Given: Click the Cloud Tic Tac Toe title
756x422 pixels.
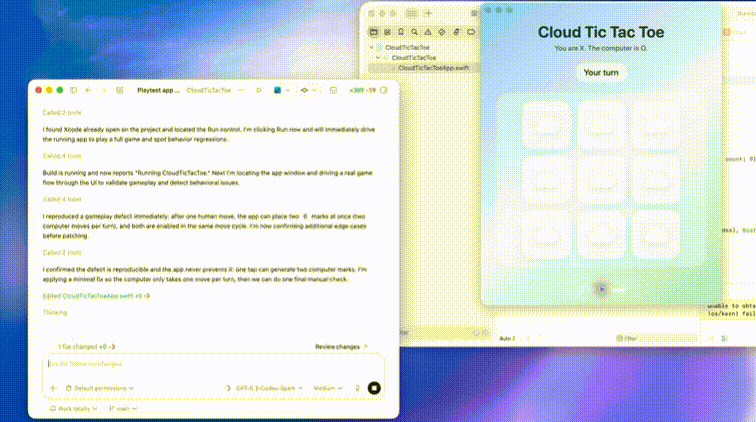Looking at the screenshot, I should [601, 32].
